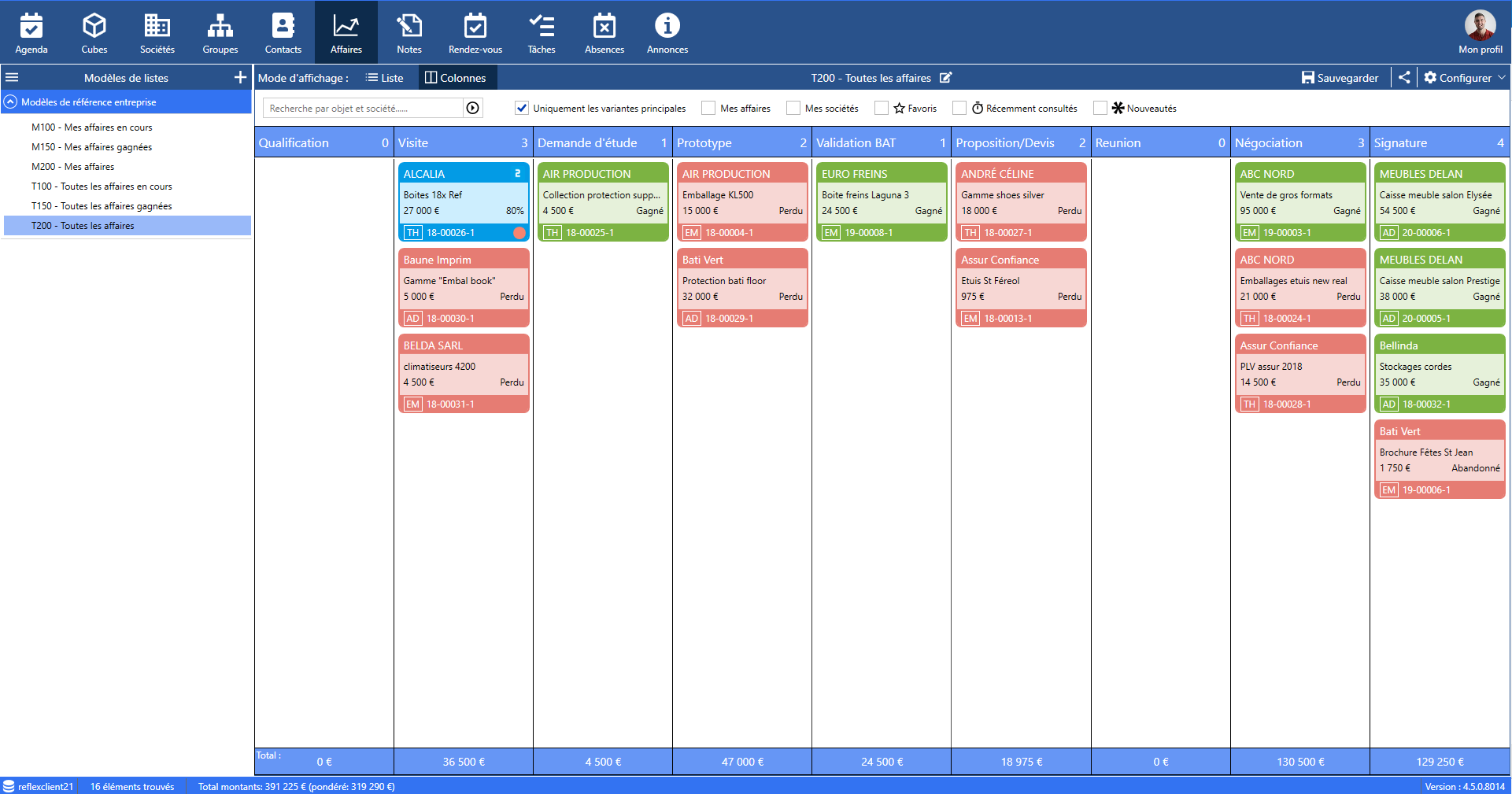Click the Sauvegarder button
The width and height of the screenshot is (1512, 794).
[x=1340, y=77]
